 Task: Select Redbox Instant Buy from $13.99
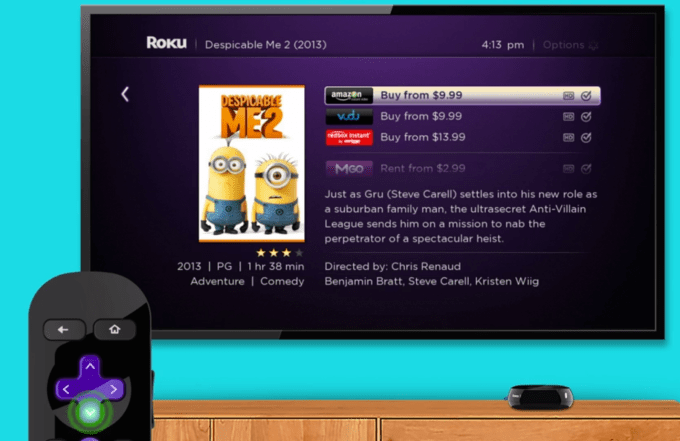point(462,137)
